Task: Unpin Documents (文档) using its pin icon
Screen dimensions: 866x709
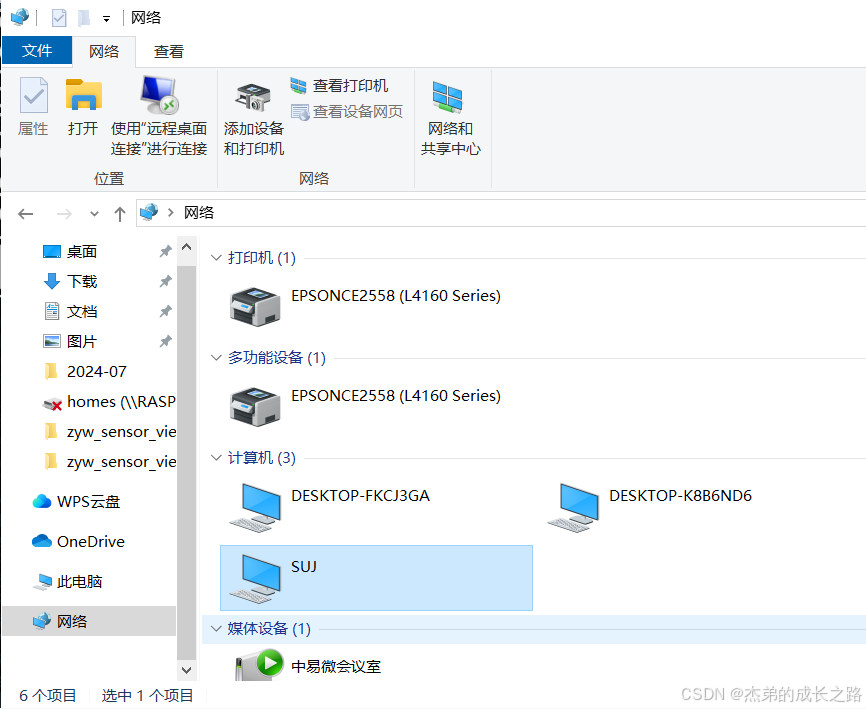Action: tap(165, 311)
